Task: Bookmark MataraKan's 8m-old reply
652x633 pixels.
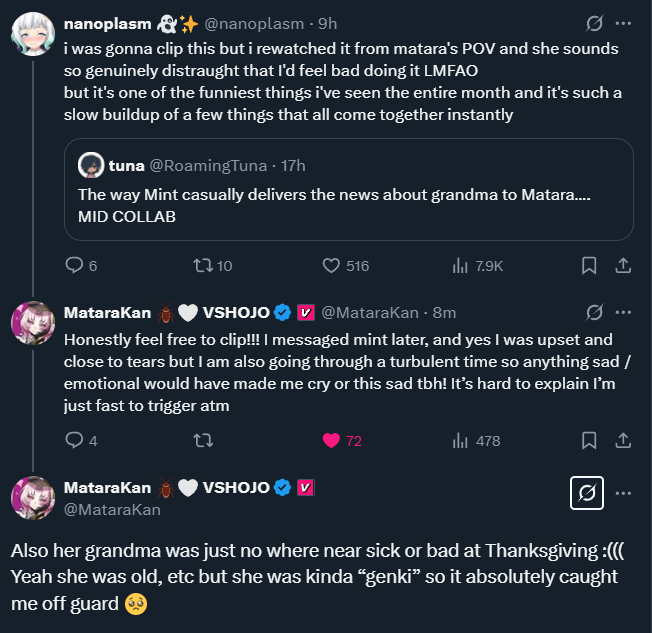Action: pos(590,440)
